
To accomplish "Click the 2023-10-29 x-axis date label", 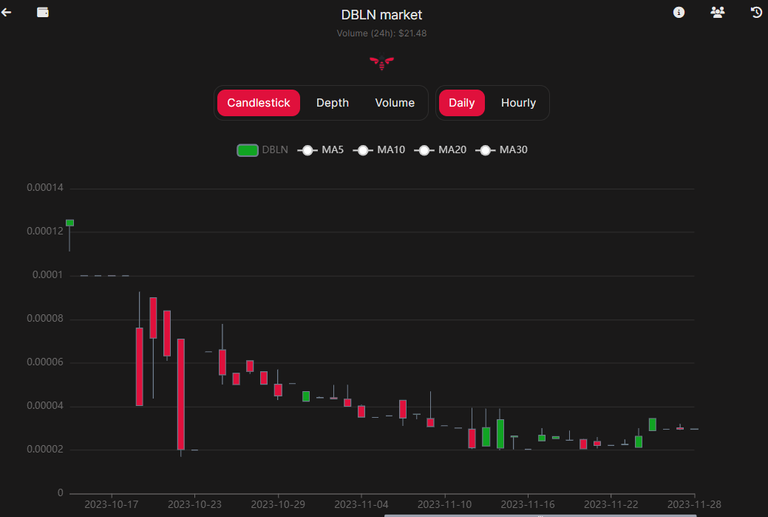I will tap(278, 504).
